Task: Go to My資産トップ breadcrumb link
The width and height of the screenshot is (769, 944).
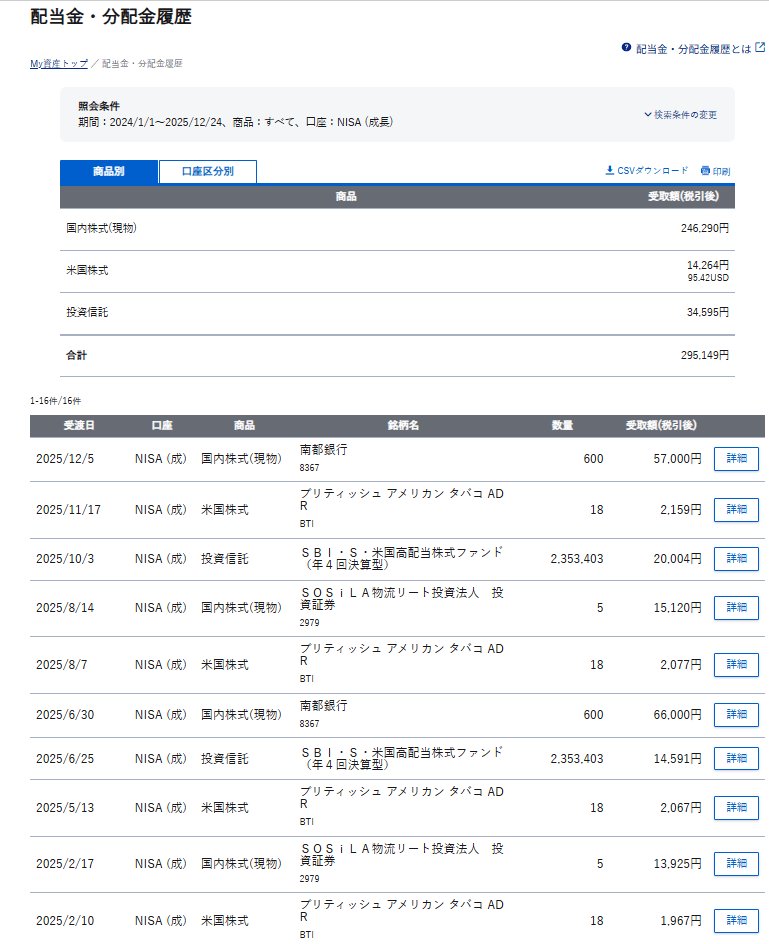Action: (59, 63)
